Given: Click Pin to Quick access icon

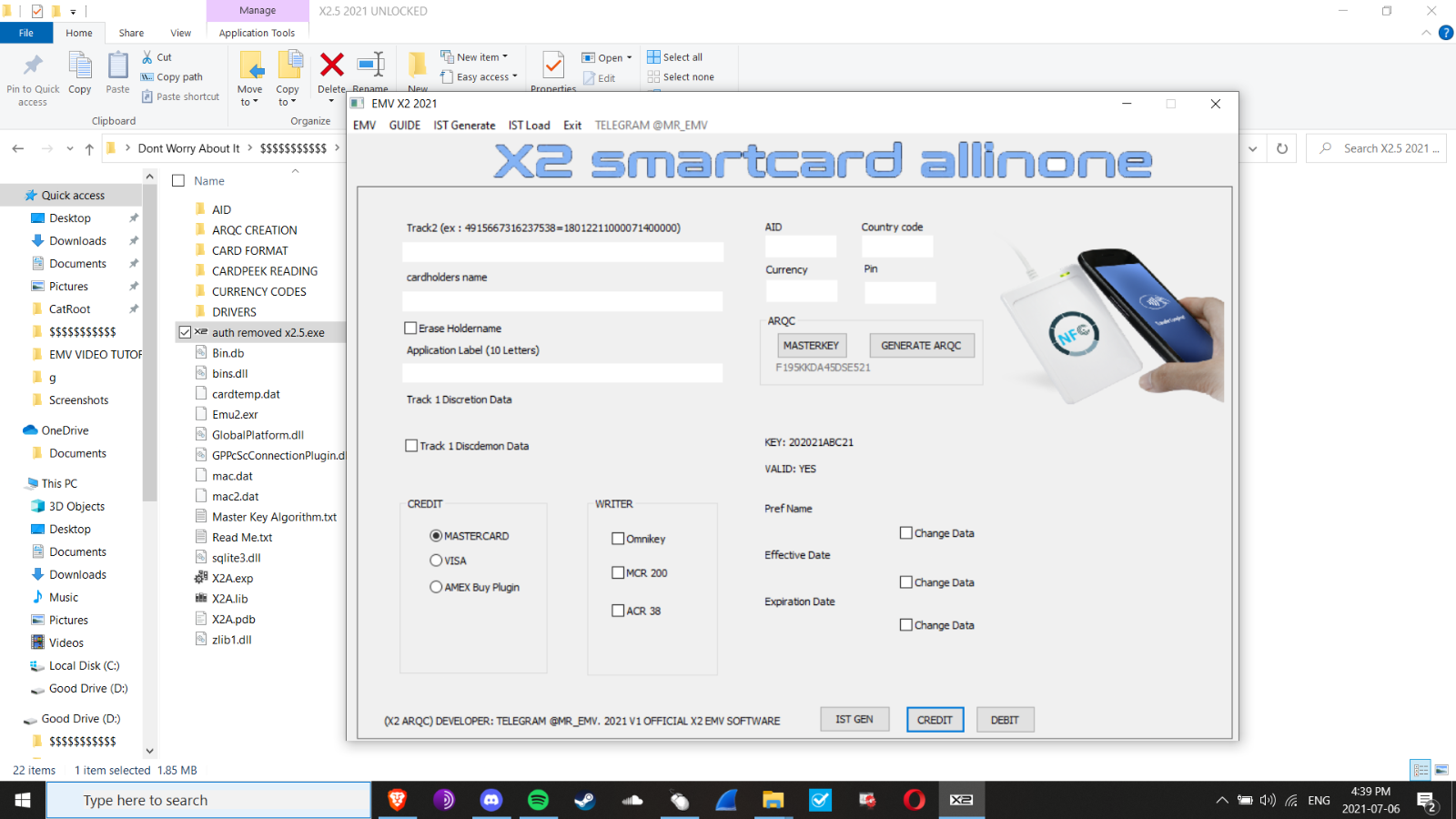Looking at the screenshot, I should coord(33,66).
